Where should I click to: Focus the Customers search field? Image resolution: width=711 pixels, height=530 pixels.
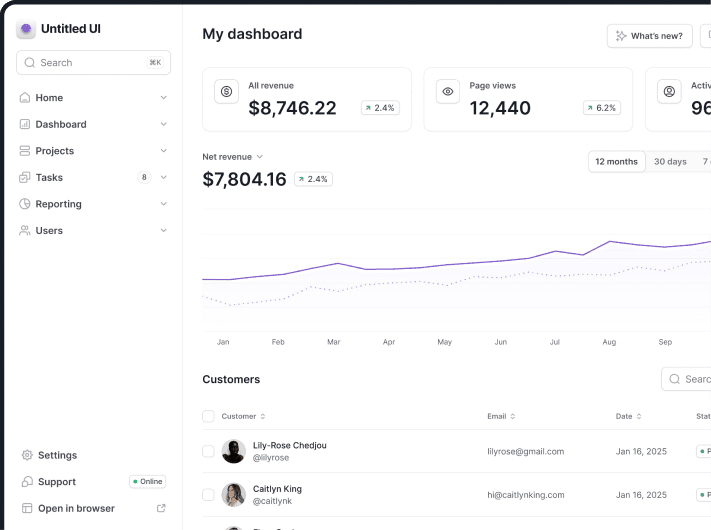pos(686,379)
